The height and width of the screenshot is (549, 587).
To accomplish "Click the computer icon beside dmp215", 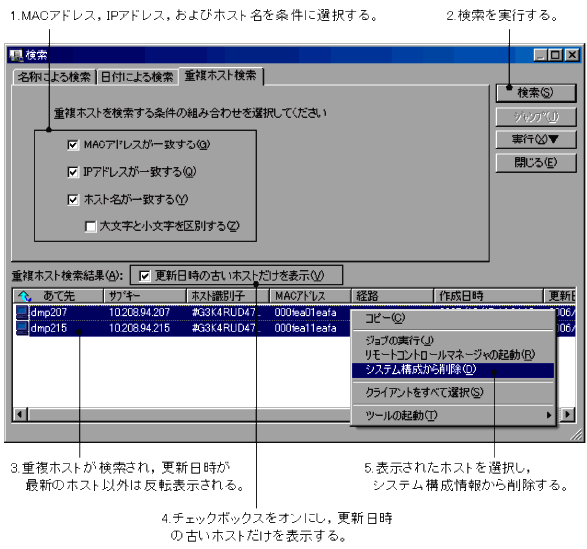I will (x=22, y=328).
